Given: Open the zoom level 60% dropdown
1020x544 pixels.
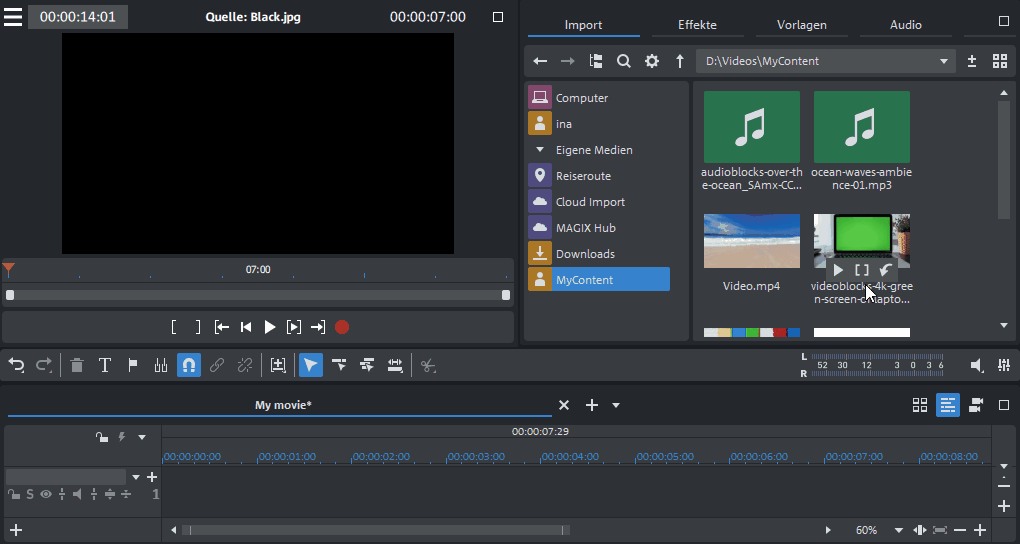Looking at the screenshot, I should coord(898,530).
